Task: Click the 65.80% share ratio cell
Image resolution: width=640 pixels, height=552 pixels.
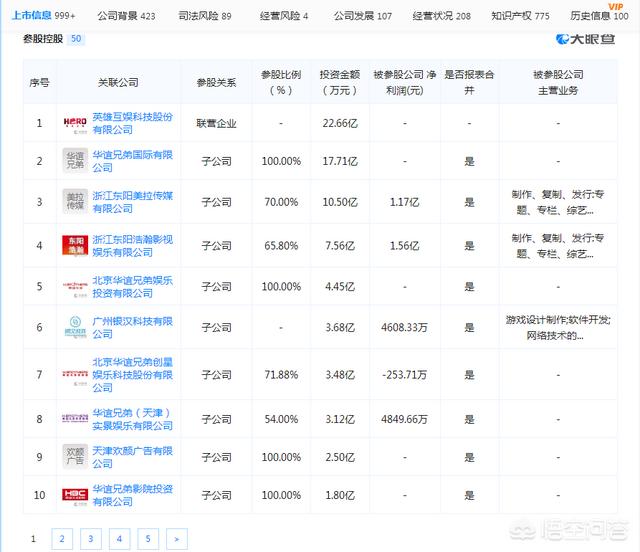Action: 281,246
